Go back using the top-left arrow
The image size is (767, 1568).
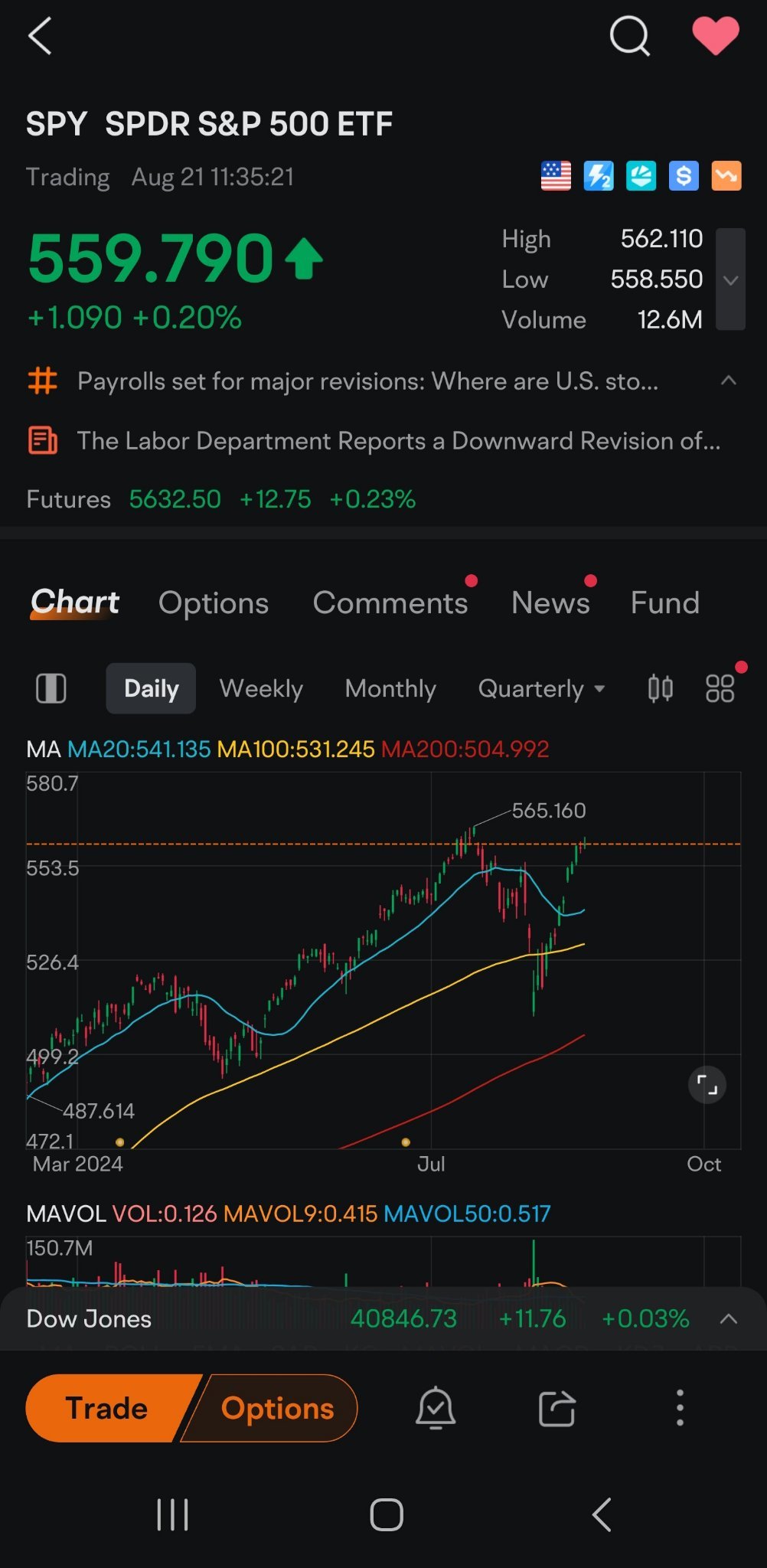[x=40, y=36]
